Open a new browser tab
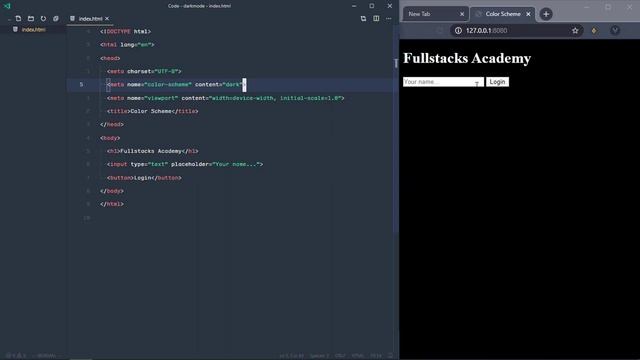Screen dimensions: 640x360 tap(546, 14)
